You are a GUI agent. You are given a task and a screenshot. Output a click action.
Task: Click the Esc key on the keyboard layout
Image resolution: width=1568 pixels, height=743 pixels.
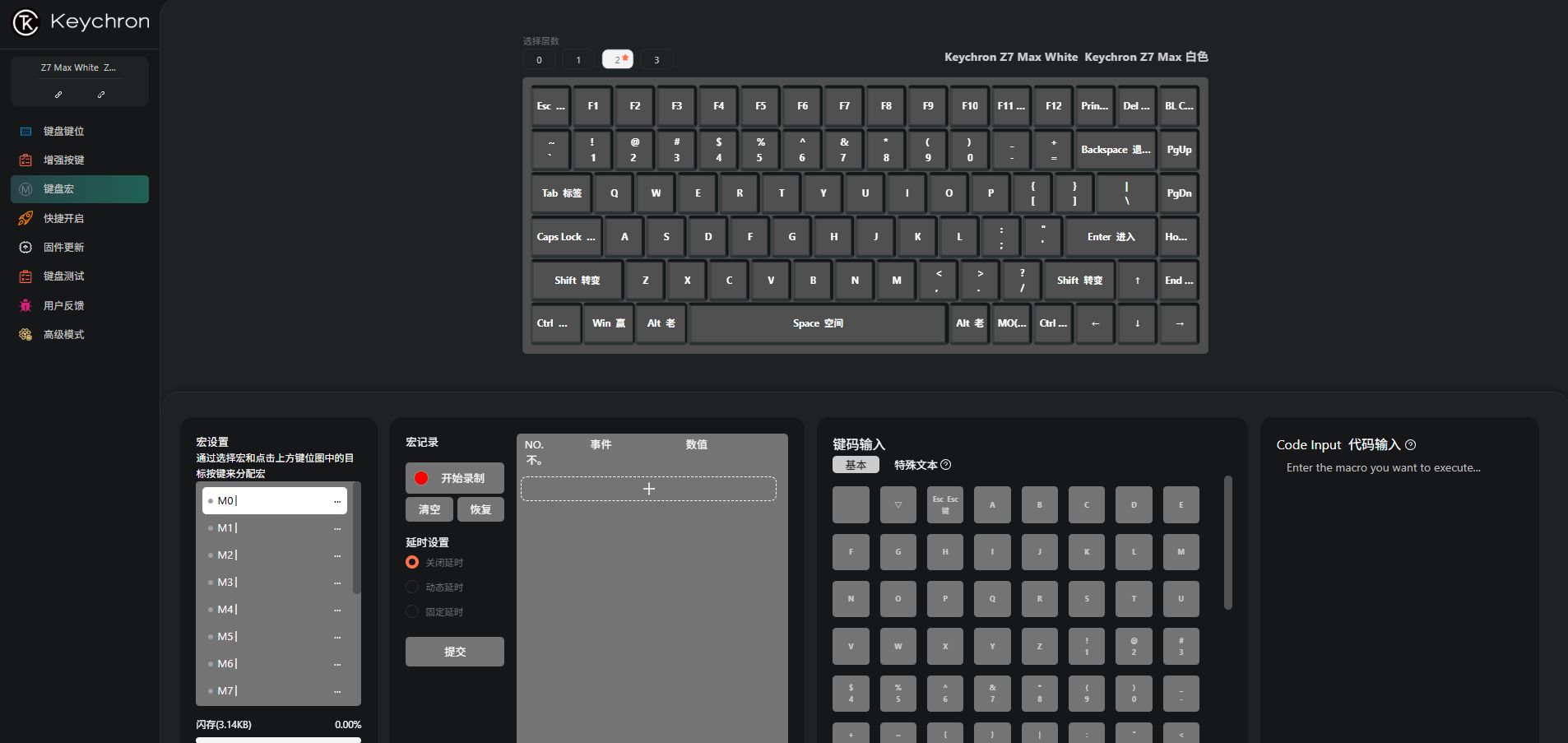tap(550, 106)
